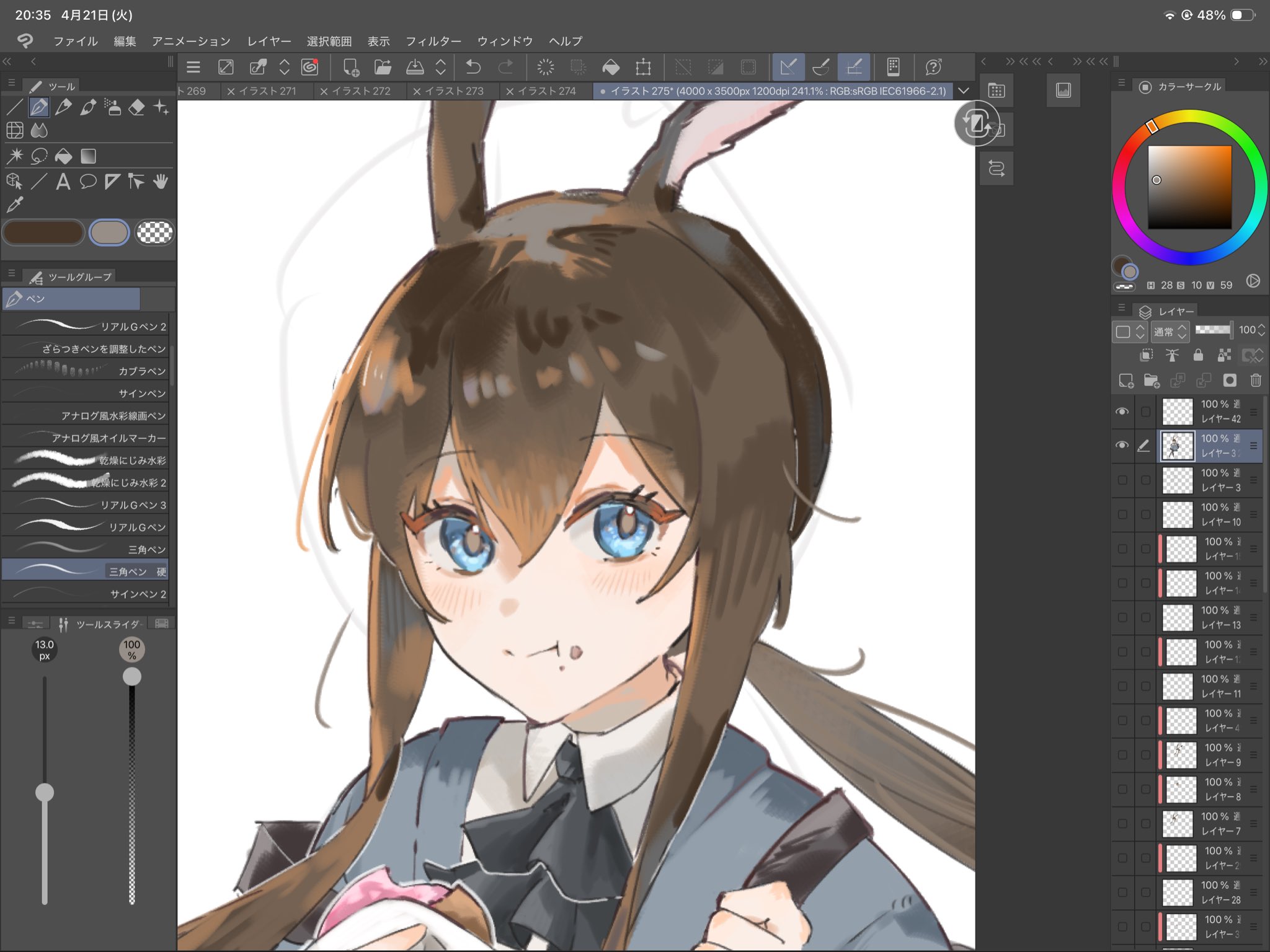Choose the Fill bucket tool
The height and width of the screenshot is (952, 1270).
[63, 156]
